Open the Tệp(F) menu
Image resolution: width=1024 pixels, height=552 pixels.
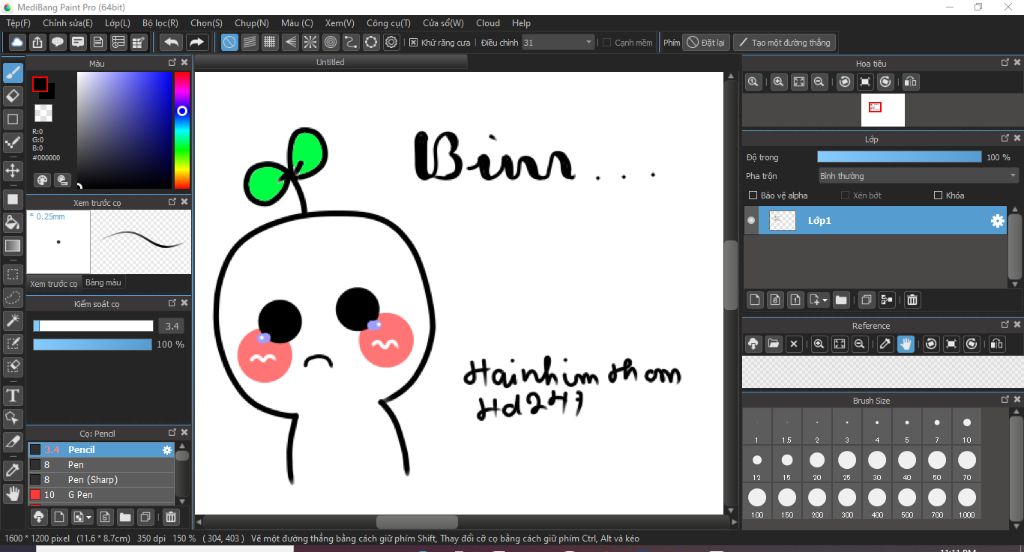pyautogui.click(x=18, y=23)
